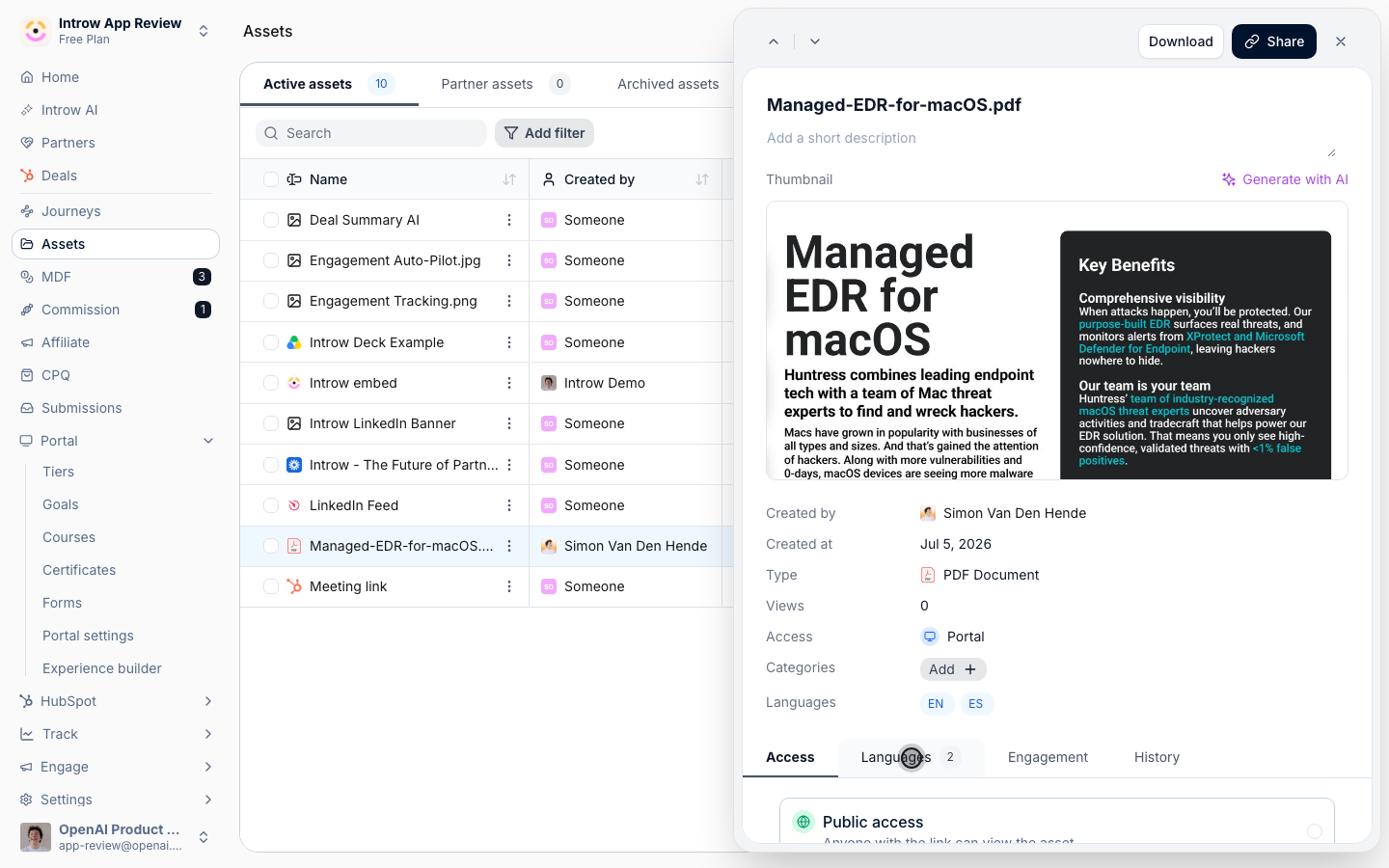
Task: Click the Search assets field
Action: click(371, 133)
